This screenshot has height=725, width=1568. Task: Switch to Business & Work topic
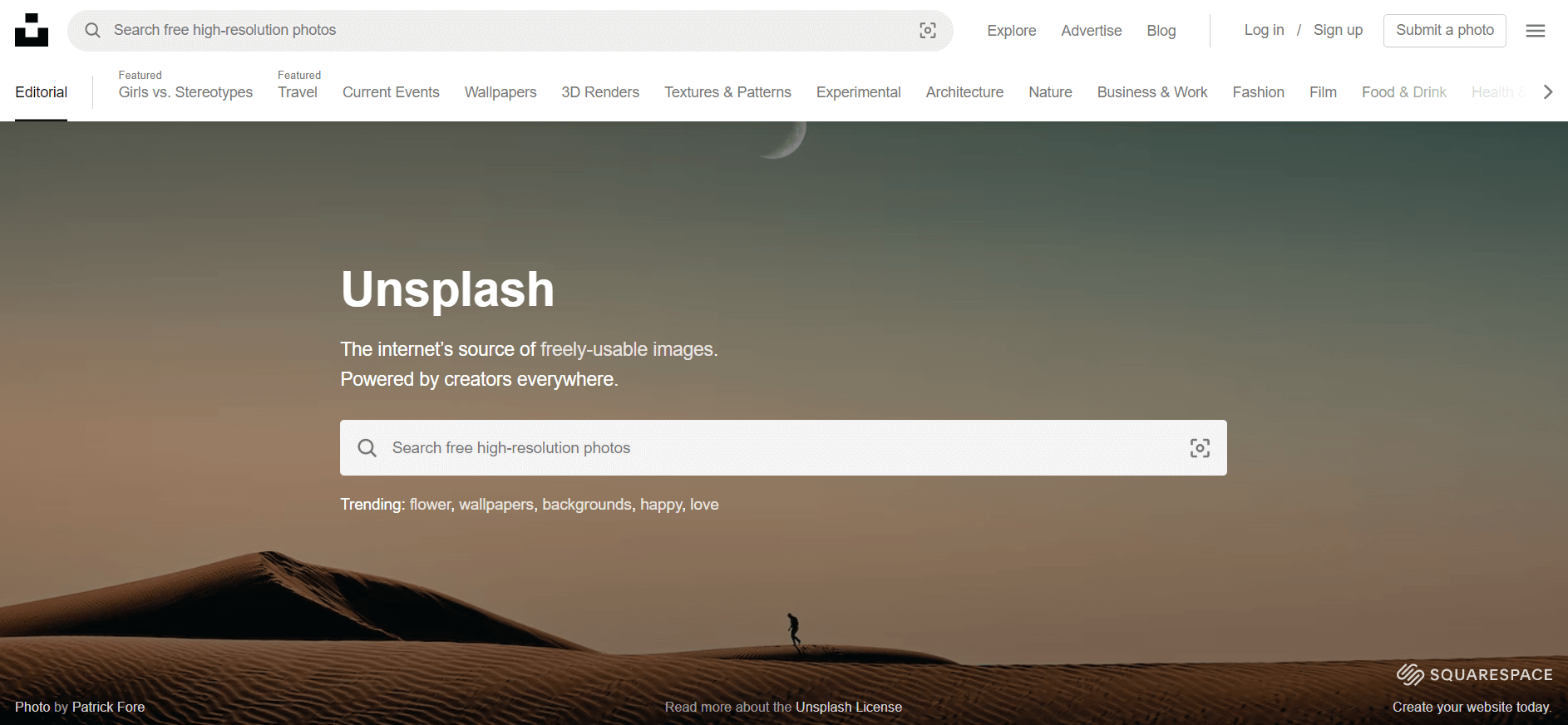1152,92
